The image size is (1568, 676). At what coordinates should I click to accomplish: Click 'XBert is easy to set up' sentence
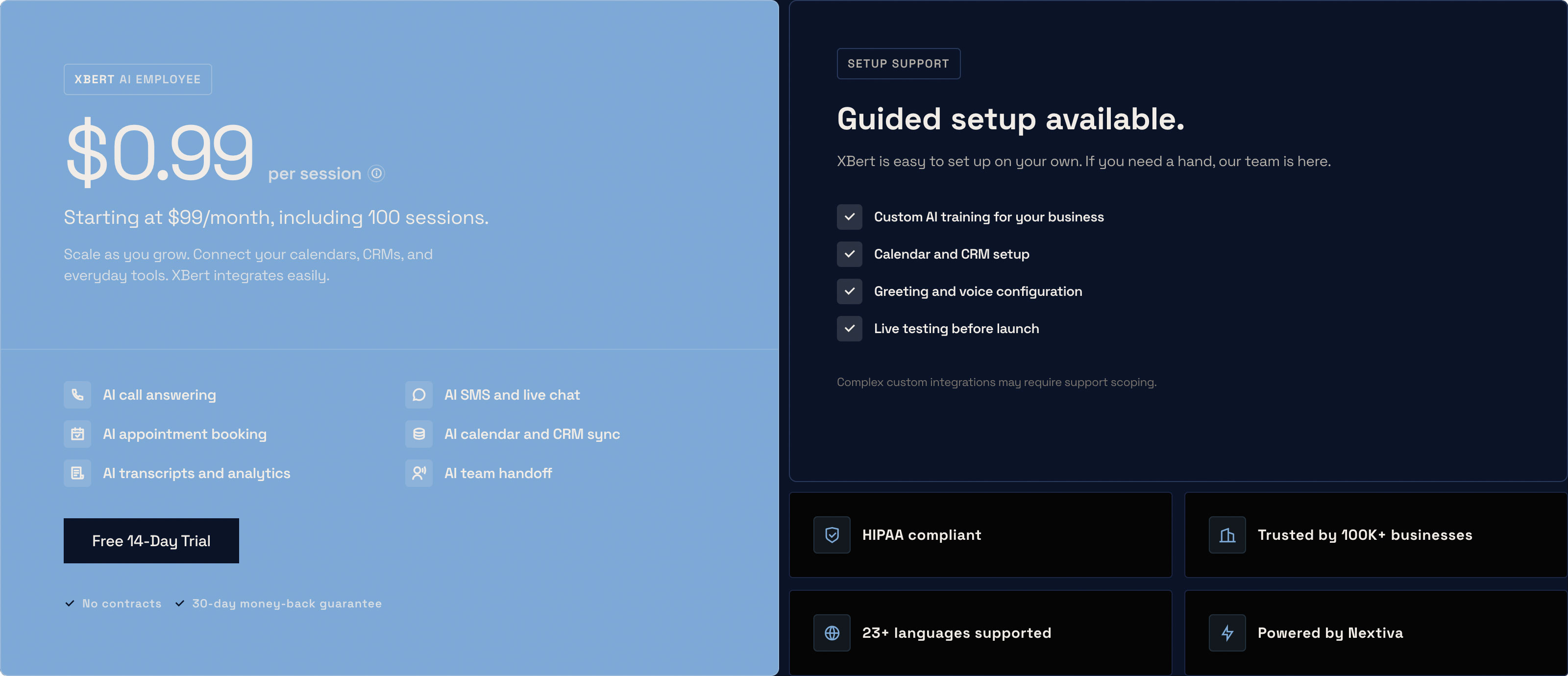tap(1084, 162)
